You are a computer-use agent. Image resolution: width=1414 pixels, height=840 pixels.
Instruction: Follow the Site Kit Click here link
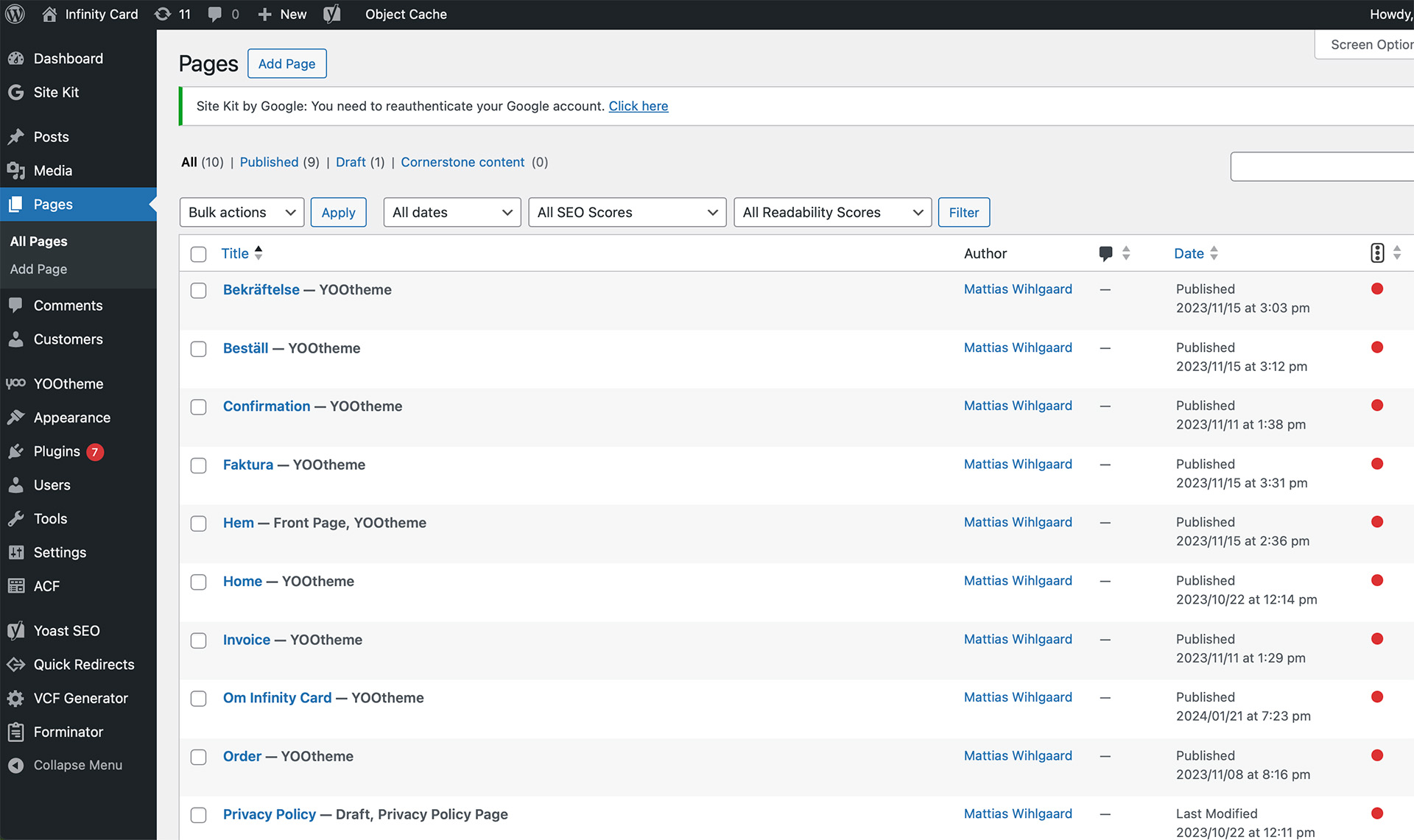(638, 106)
